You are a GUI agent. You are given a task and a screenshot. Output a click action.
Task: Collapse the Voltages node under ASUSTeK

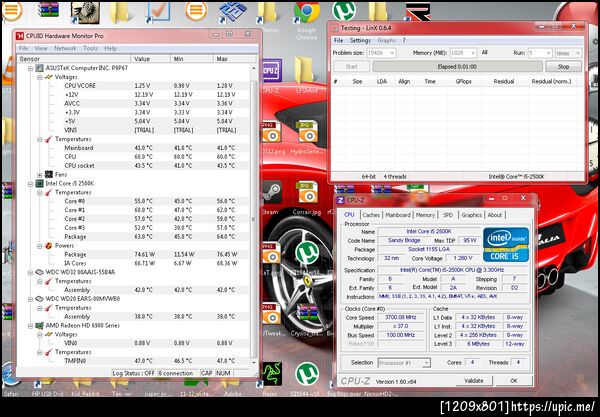tap(40, 77)
